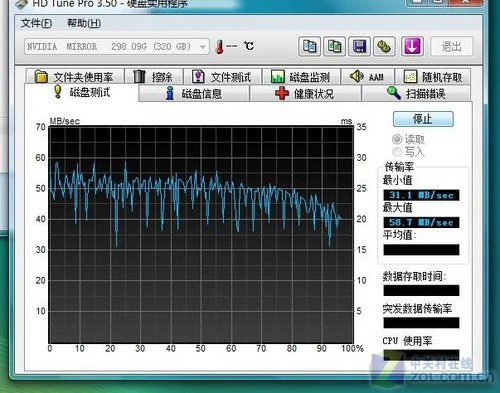Switch to the 磁盘信息 tab
500x393 pixels.
[194, 93]
